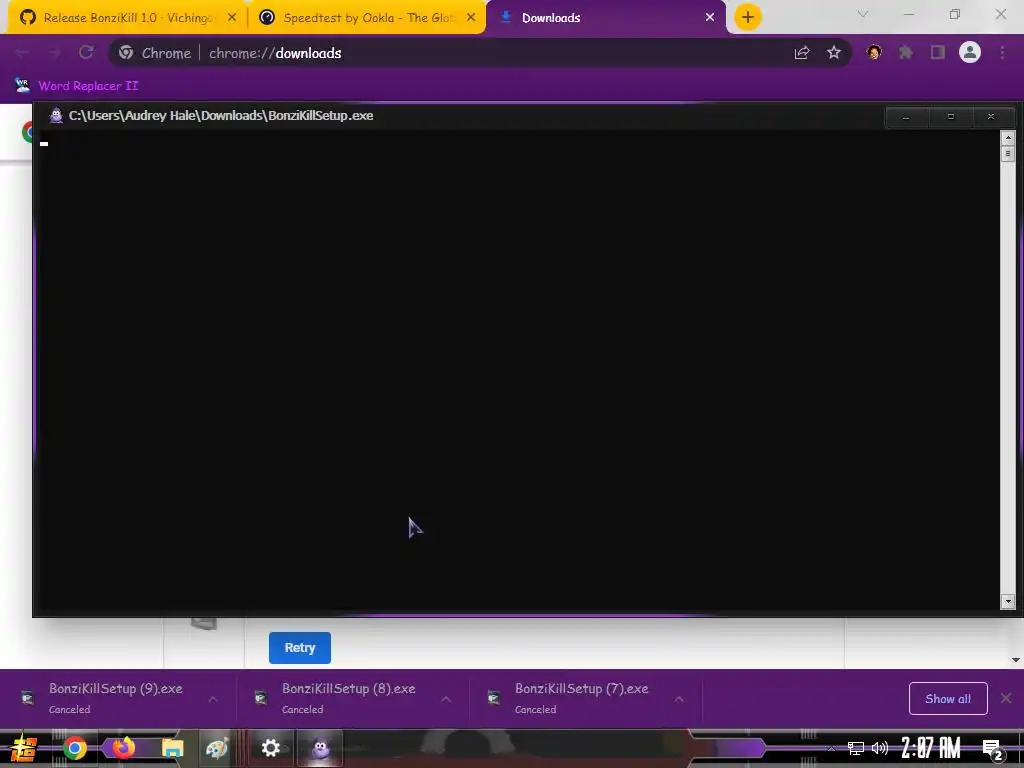The width and height of the screenshot is (1024, 768).
Task: Open Paint from the taskbar
Action: click(x=217, y=748)
